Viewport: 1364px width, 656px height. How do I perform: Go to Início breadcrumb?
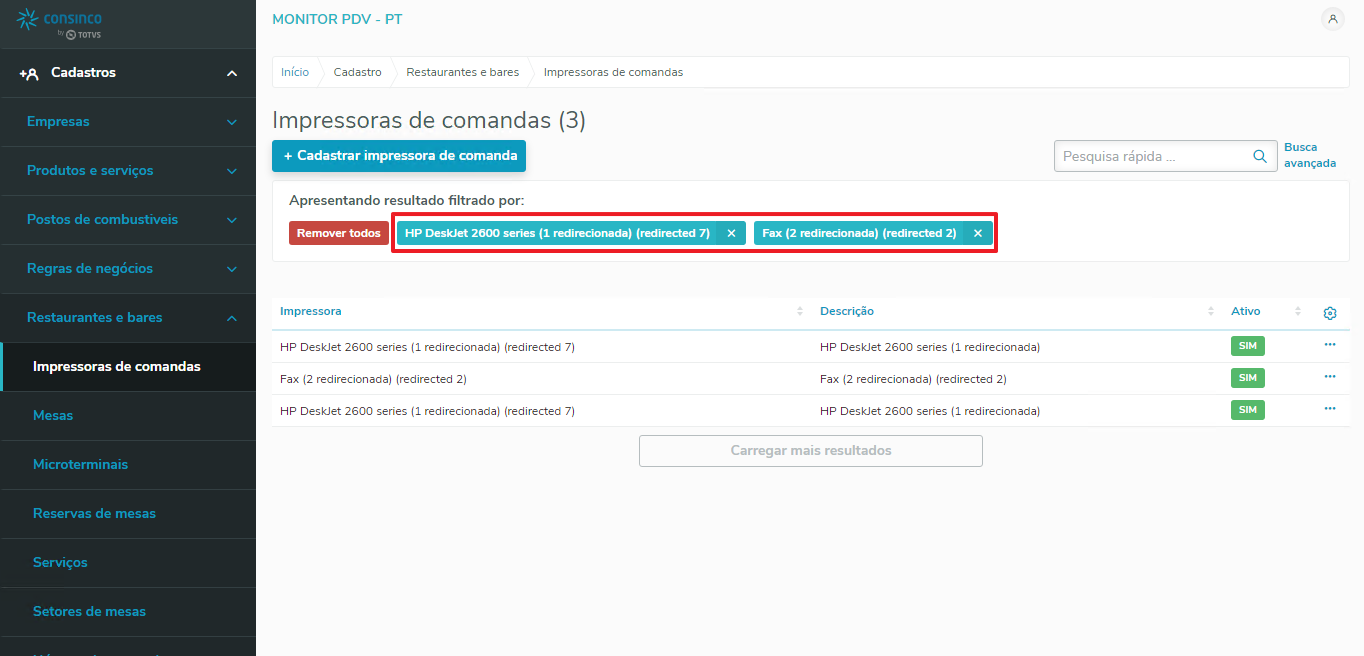click(295, 72)
